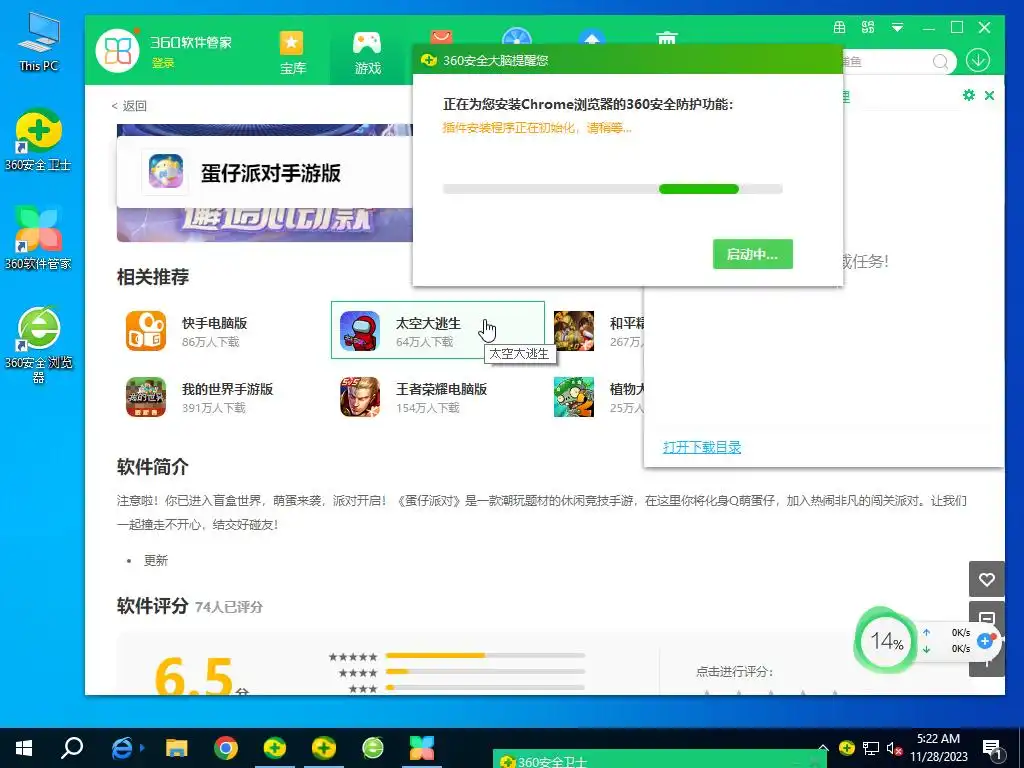Click 打开下载目录 link
Screen dimensions: 1024x768
701,447
